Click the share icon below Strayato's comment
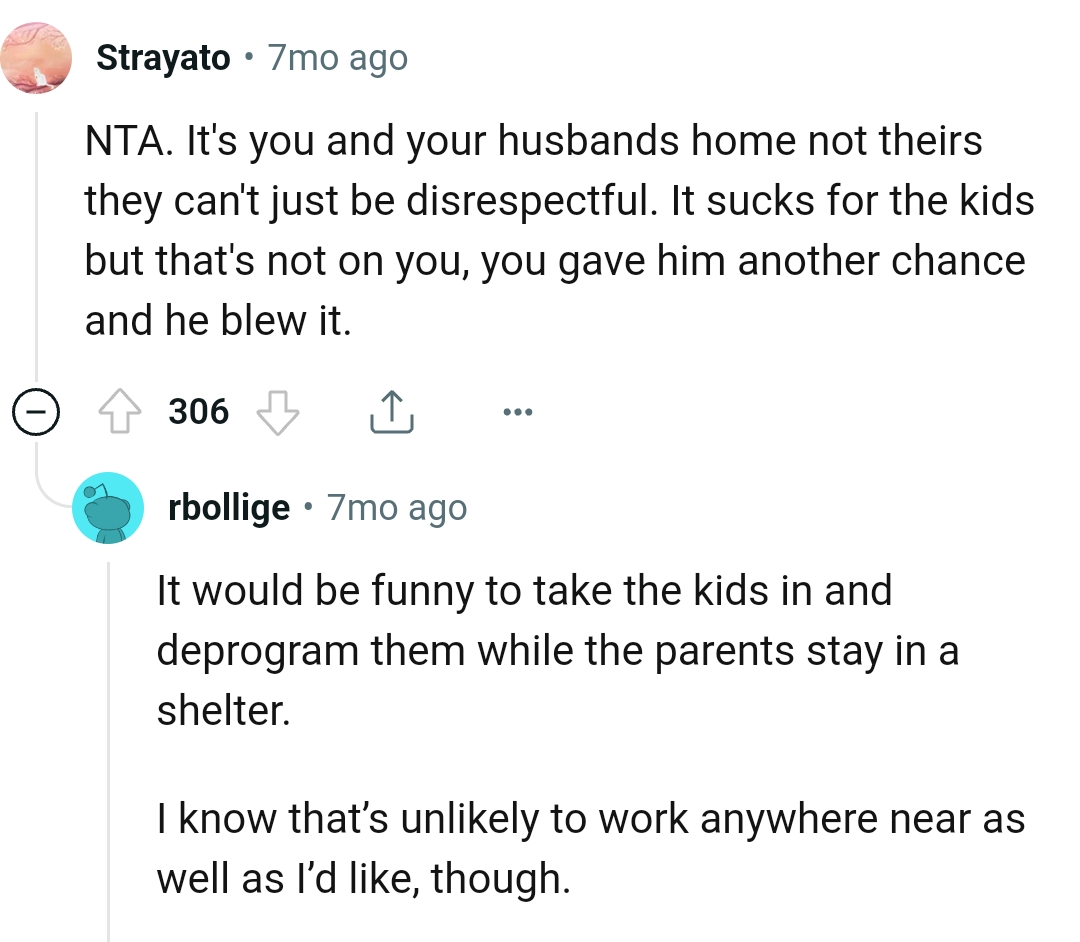Viewport: 1080px width, 942px height. (392, 410)
